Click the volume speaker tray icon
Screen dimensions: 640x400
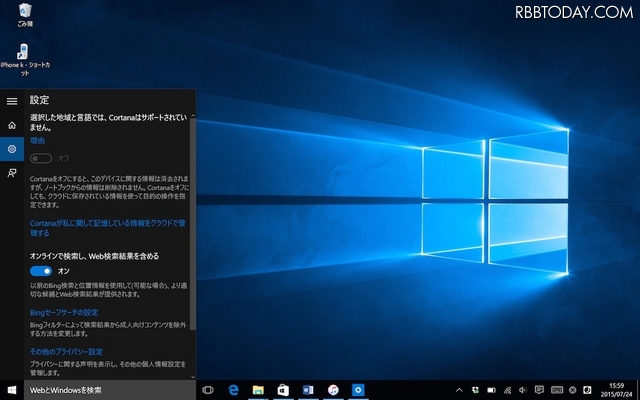click(x=523, y=390)
